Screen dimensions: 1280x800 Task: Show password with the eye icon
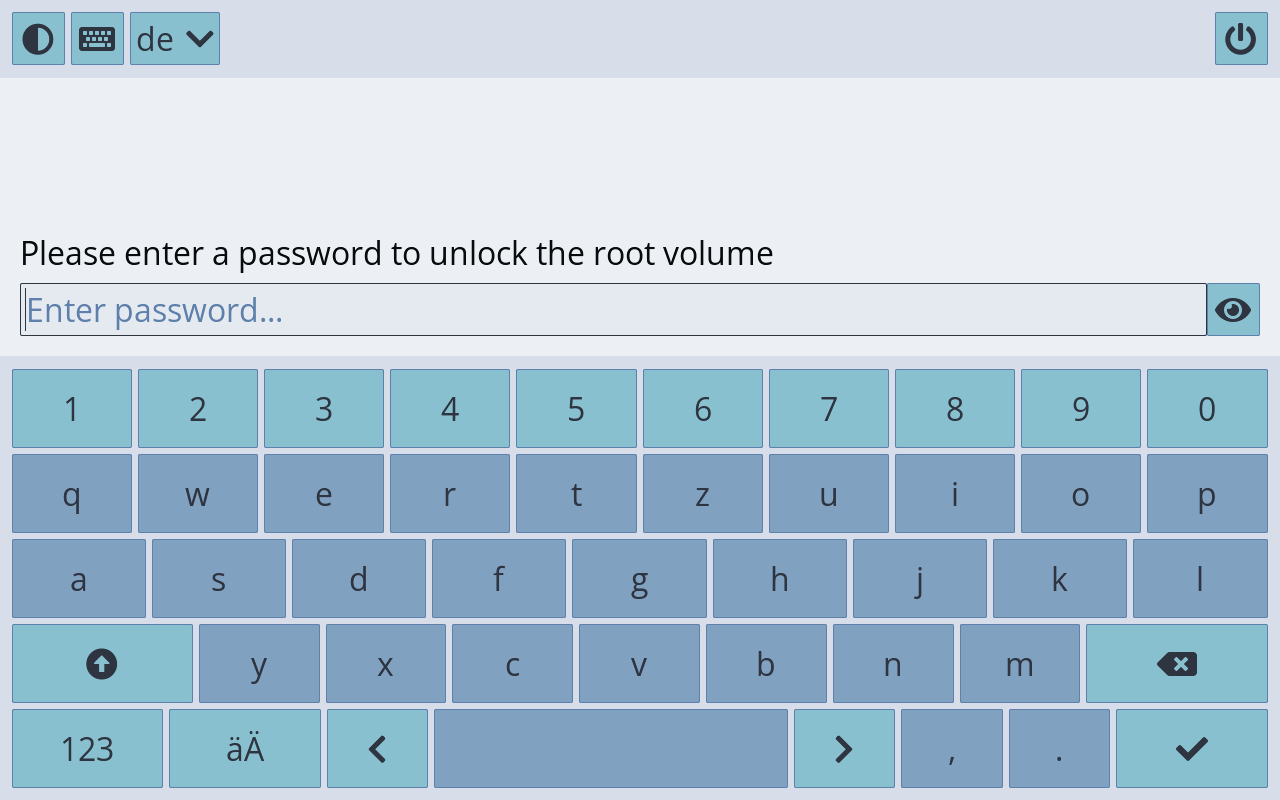tap(1232, 310)
